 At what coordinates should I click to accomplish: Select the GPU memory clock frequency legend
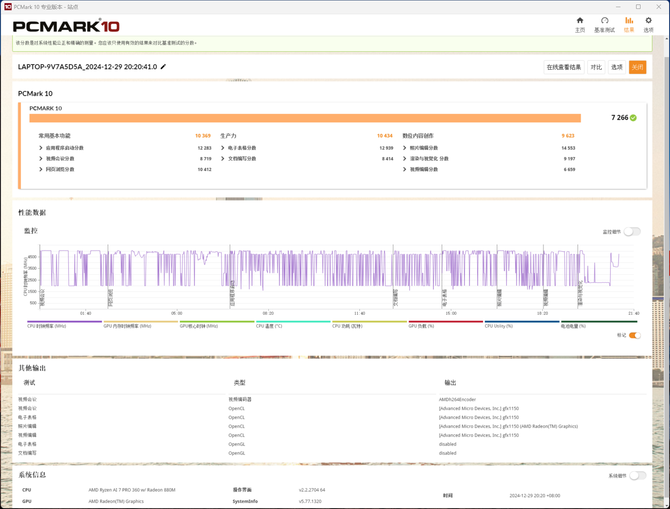(x=141, y=324)
